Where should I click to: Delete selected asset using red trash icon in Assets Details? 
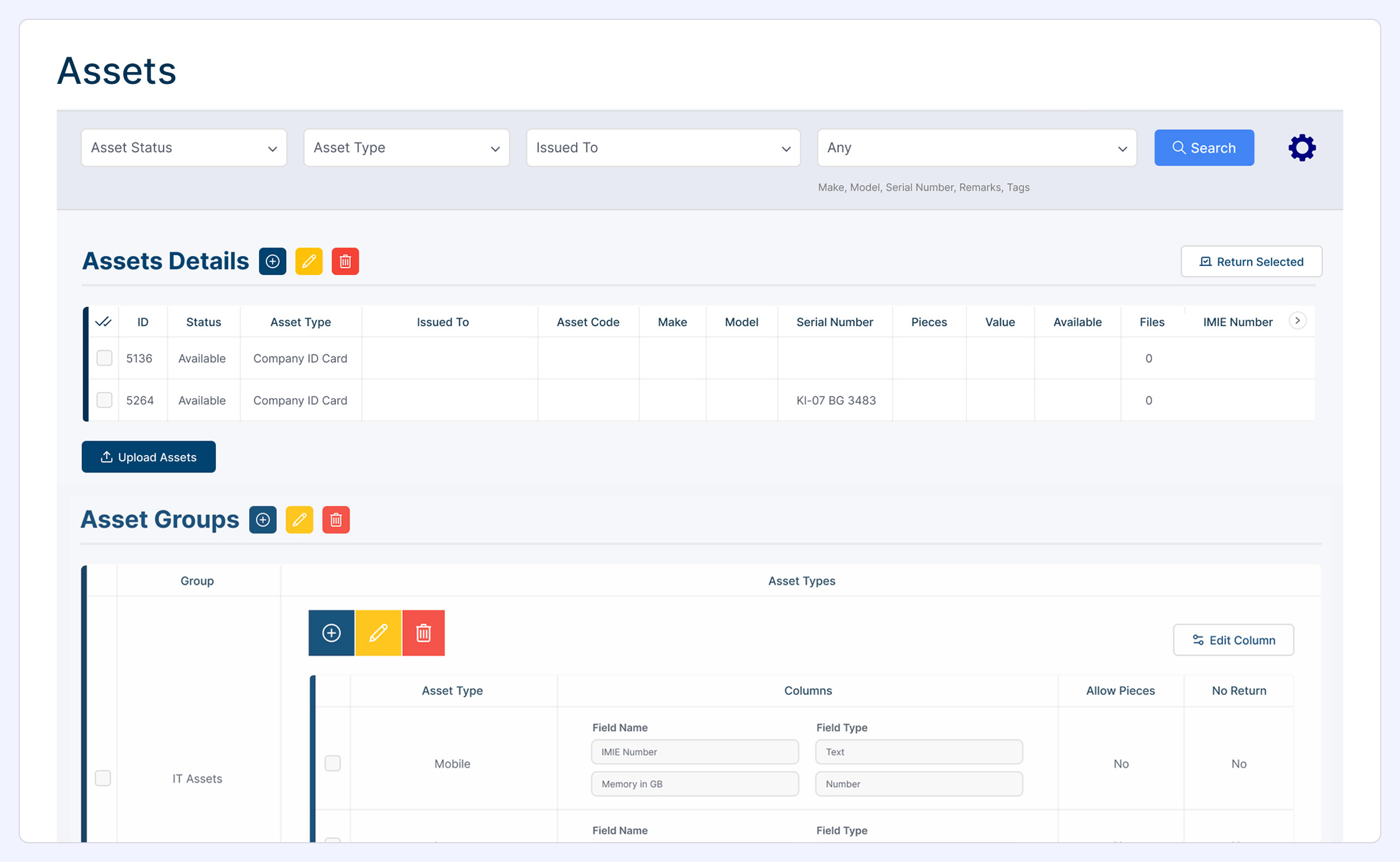pyautogui.click(x=345, y=261)
